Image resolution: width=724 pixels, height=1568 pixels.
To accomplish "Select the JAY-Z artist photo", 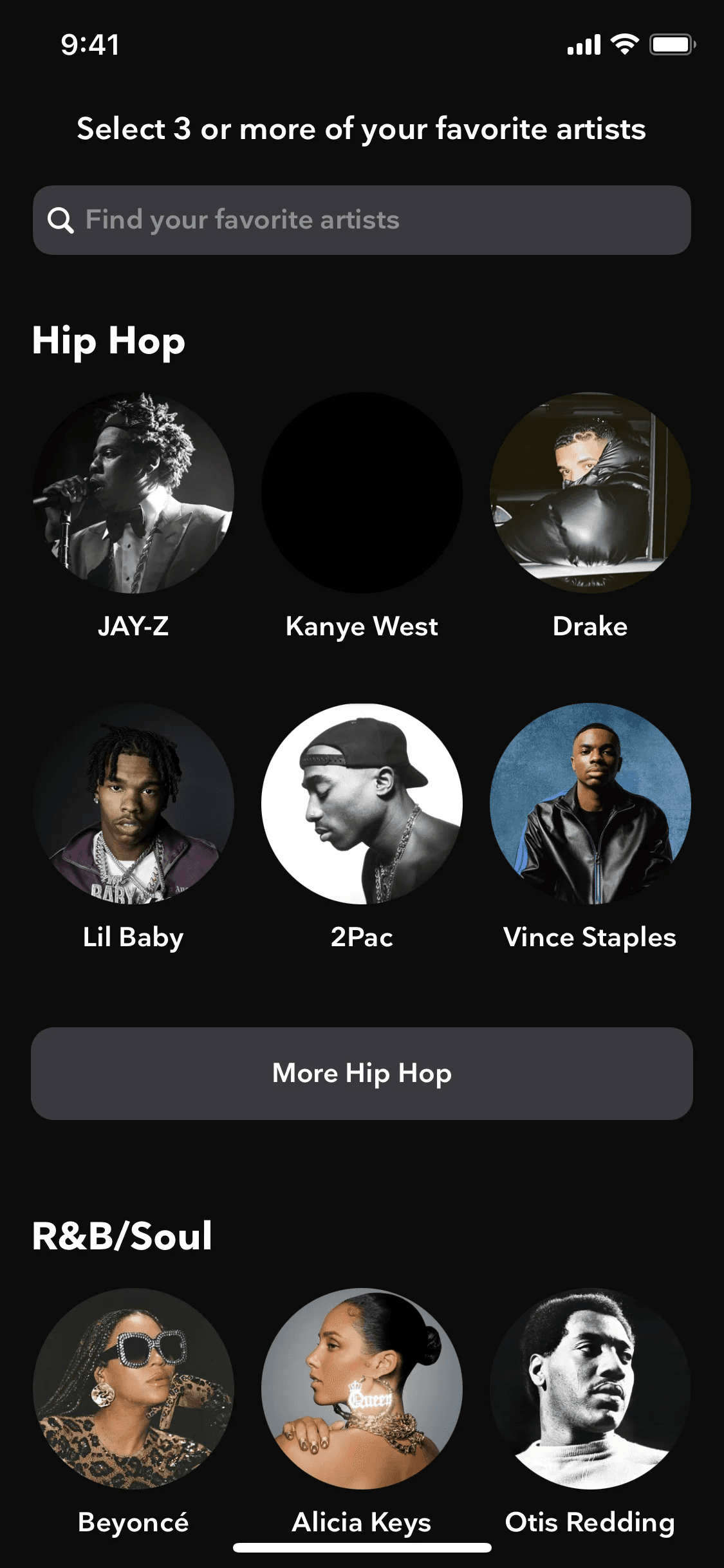I will pos(133,492).
